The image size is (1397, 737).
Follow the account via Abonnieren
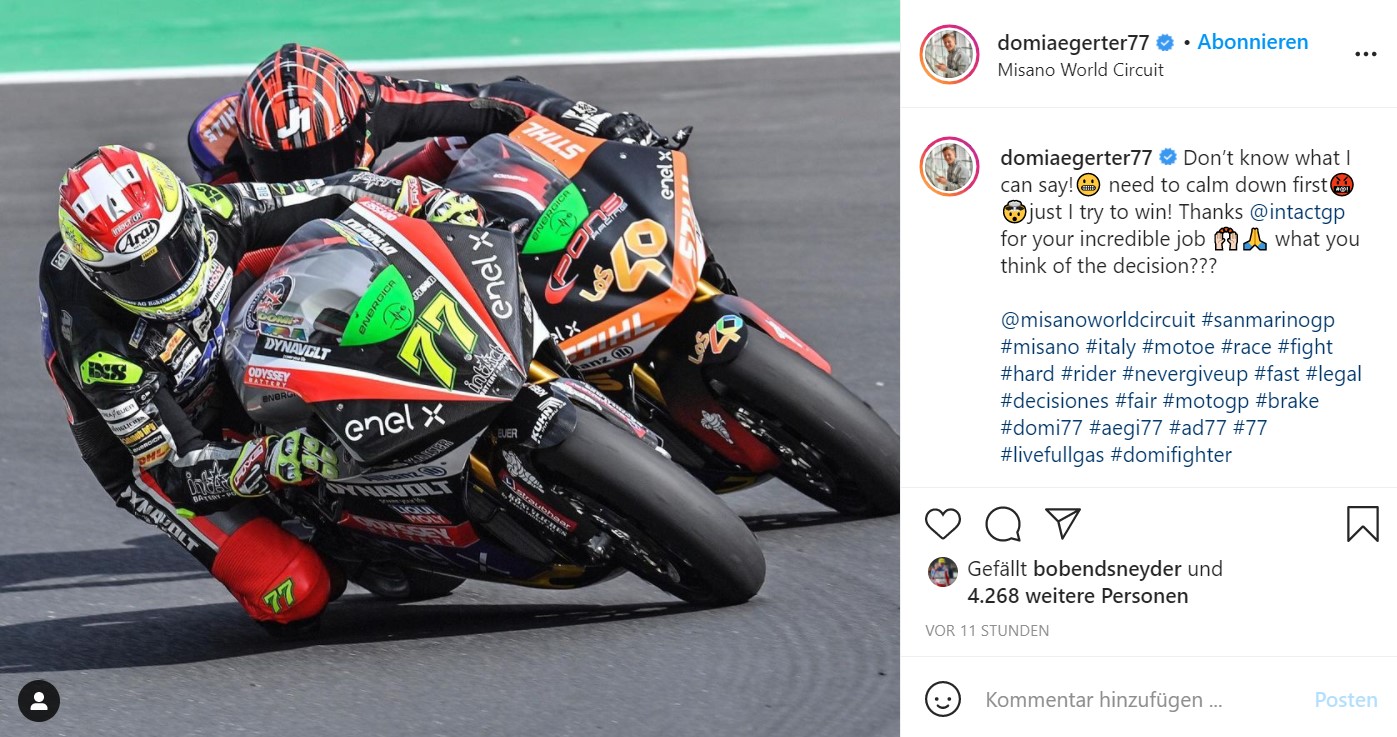click(x=1253, y=42)
